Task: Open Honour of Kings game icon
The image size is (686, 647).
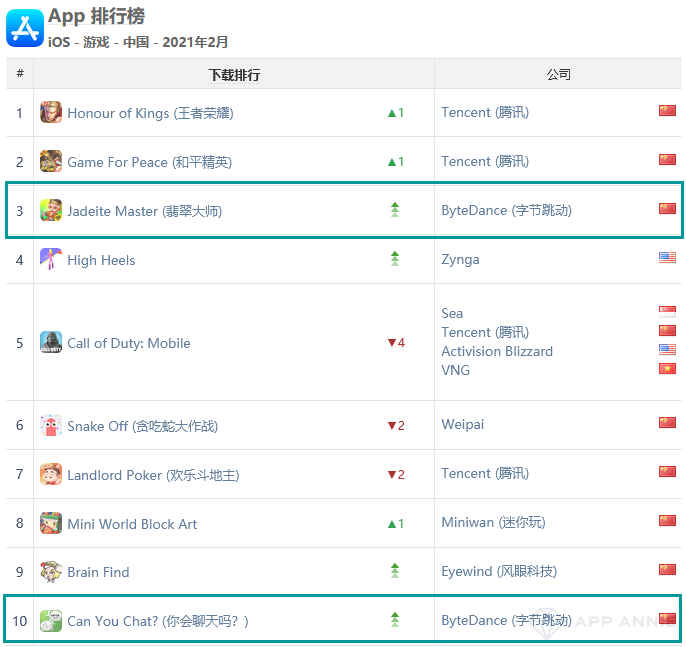Action: pyautogui.click(x=51, y=112)
